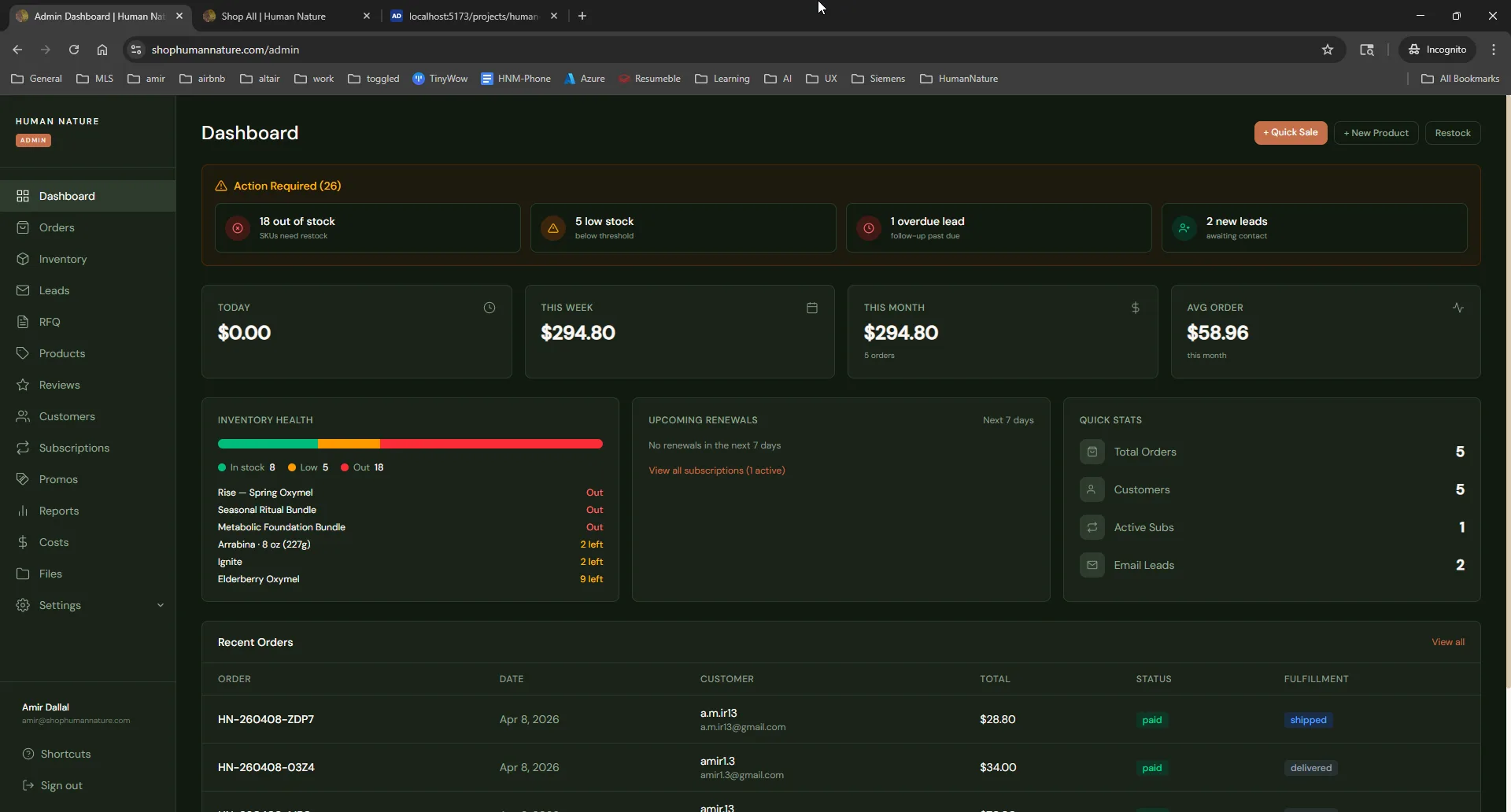Click the Files folder icon in sidebar
This screenshot has width=1511, height=812.
[23, 574]
